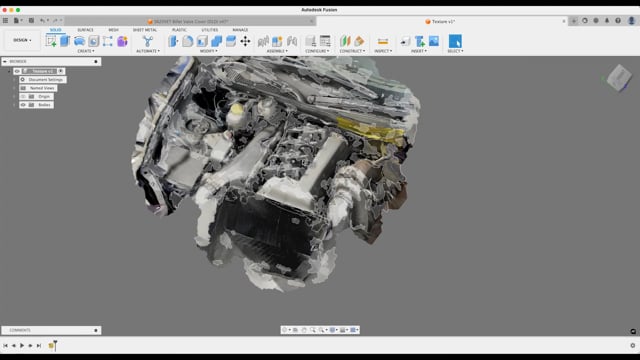Click the Configure table icon

coord(325,41)
